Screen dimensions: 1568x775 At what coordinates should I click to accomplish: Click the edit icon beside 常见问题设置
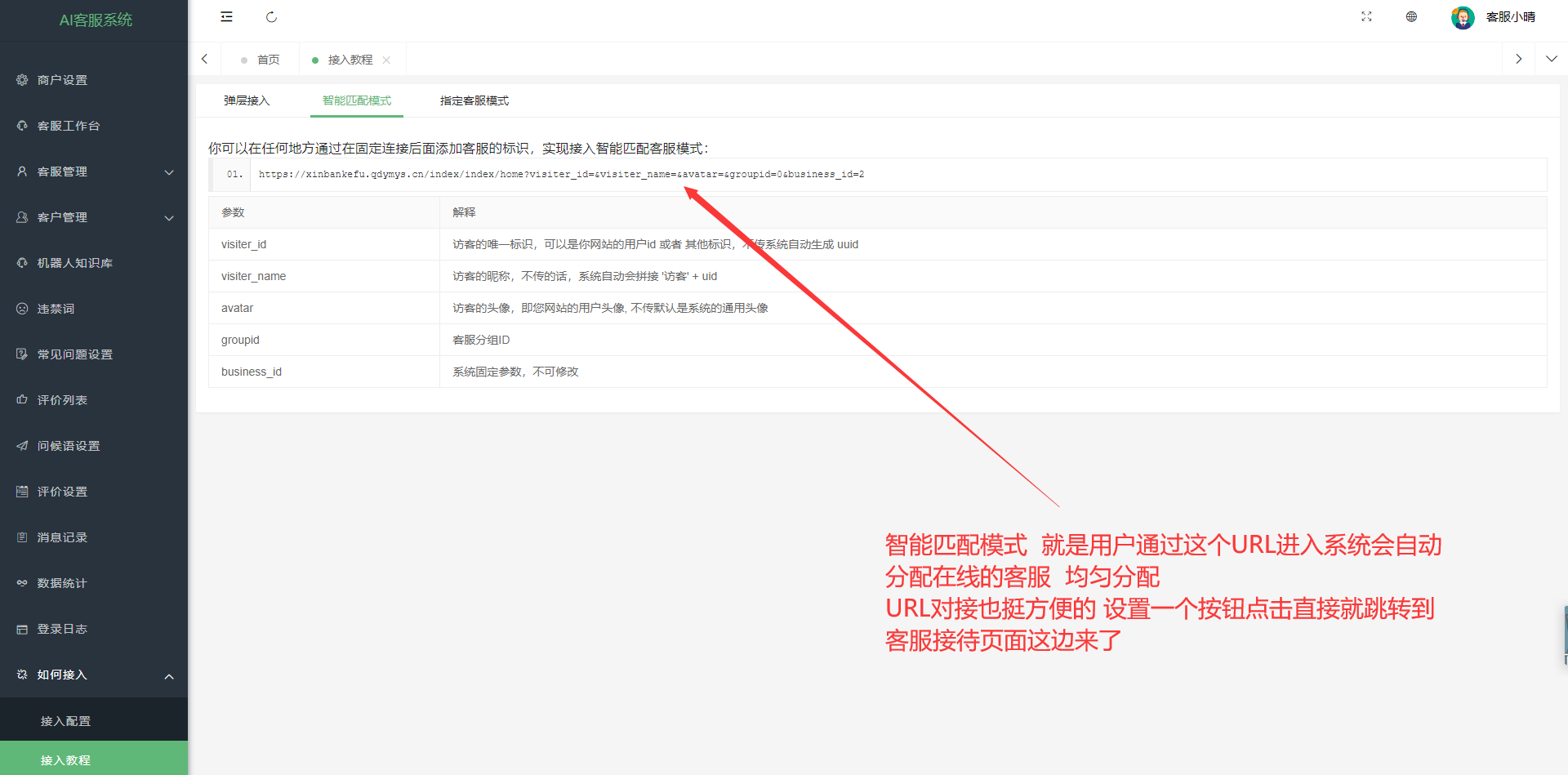[x=22, y=354]
